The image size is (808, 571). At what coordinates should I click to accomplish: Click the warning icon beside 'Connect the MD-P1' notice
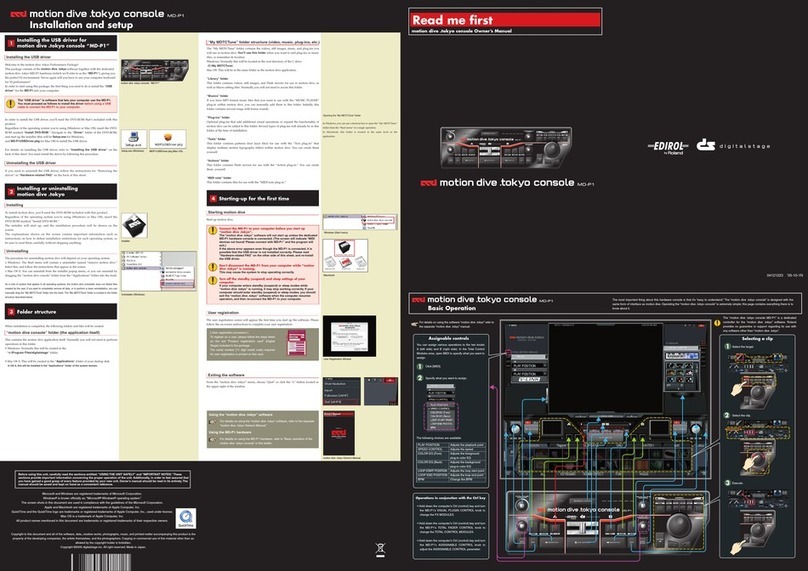(212, 230)
